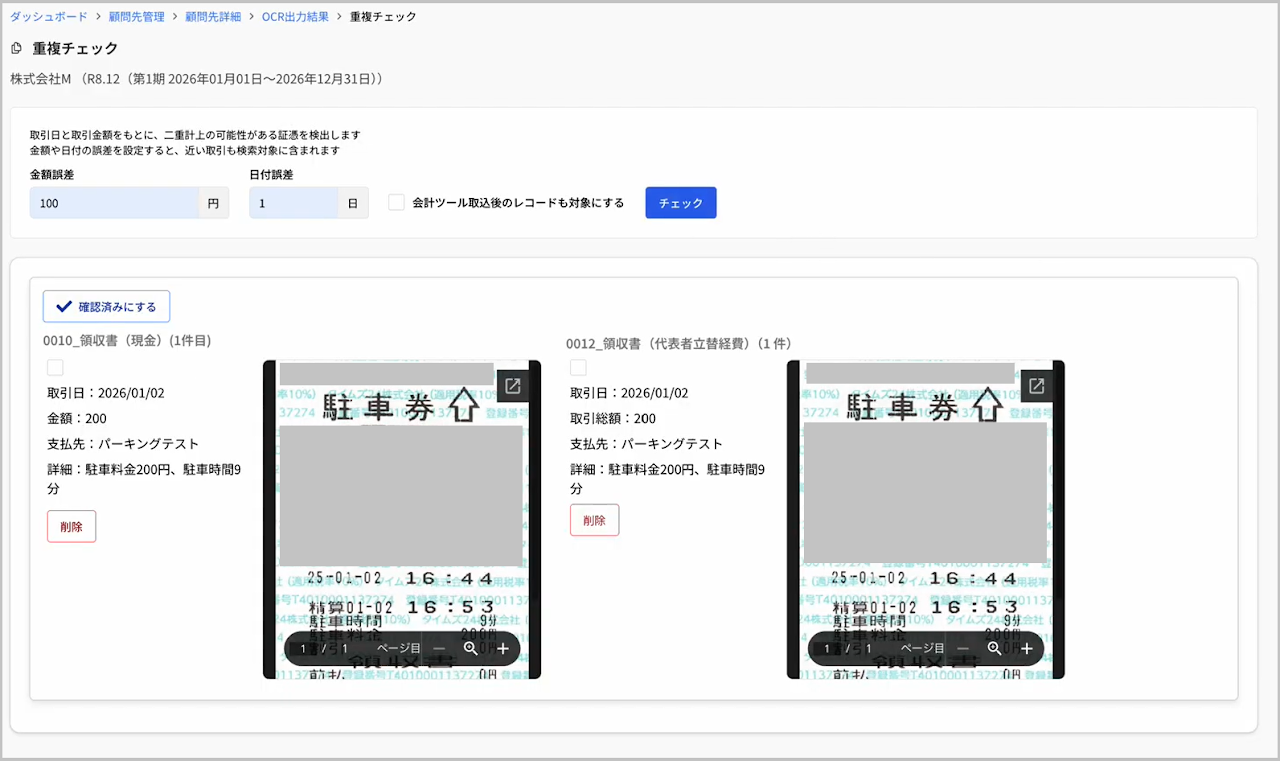Image resolution: width=1280 pixels, height=761 pixels.
Task: Tick the checkbox under 0010_領収書（現金）
Action: (55, 368)
